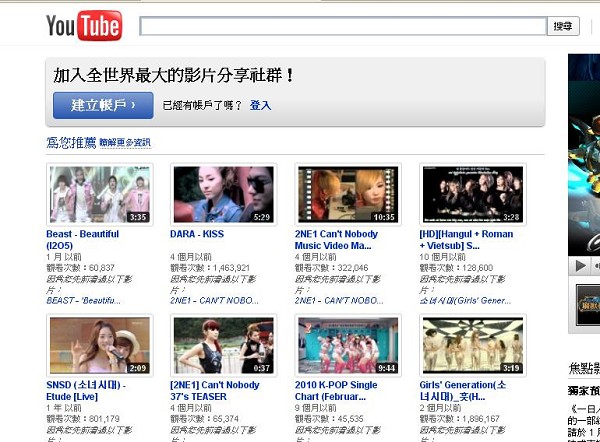Click the SNSD (소녀시대) - Etude [Live] title
The height and width of the screenshot is (442, 600).
[86, 391]
